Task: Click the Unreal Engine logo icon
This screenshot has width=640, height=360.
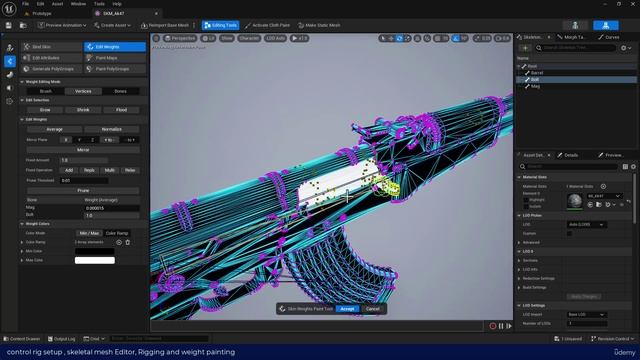Action: 9,8
